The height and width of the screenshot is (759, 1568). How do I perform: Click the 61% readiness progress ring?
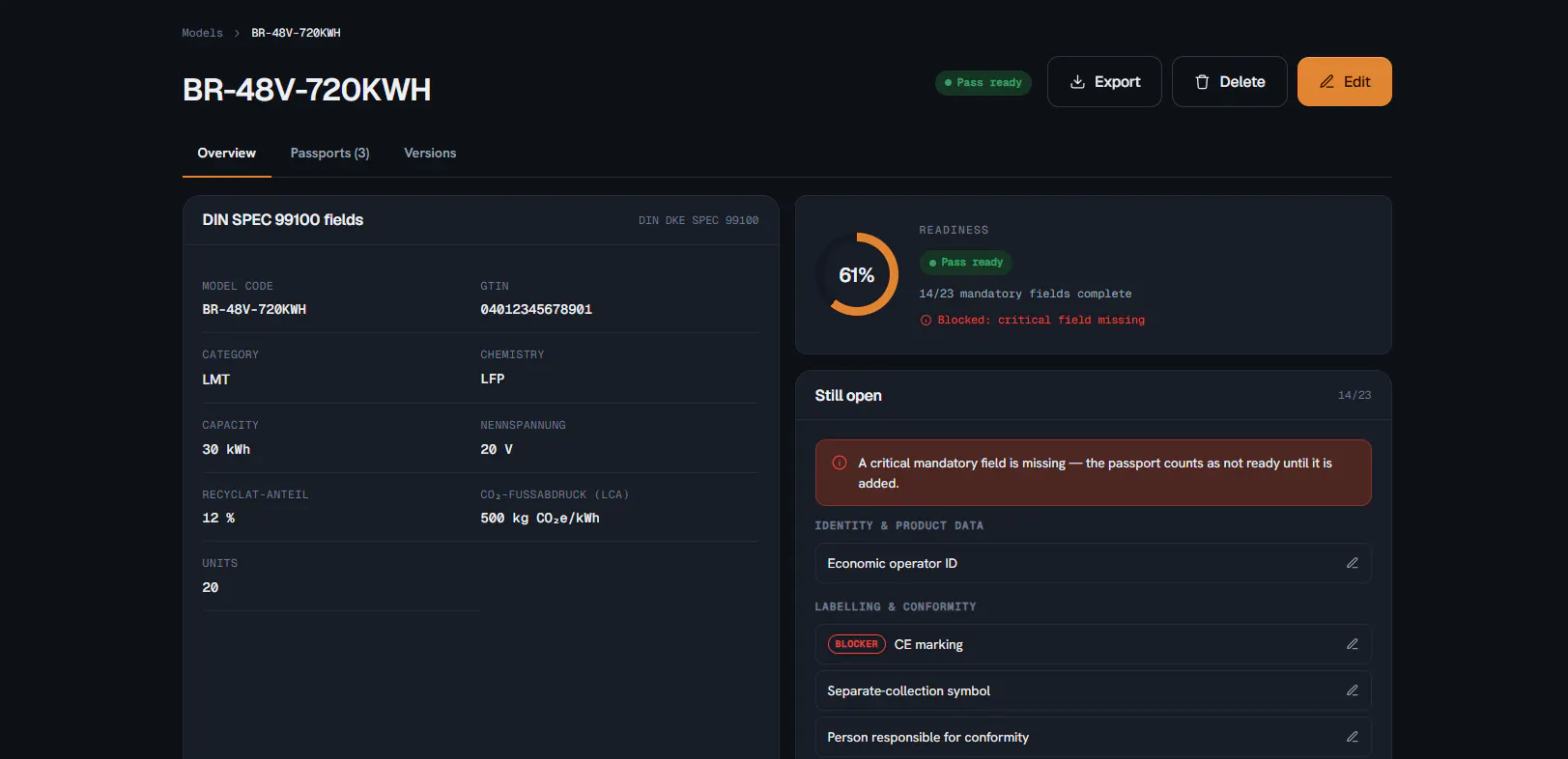(x=857, y=274)
